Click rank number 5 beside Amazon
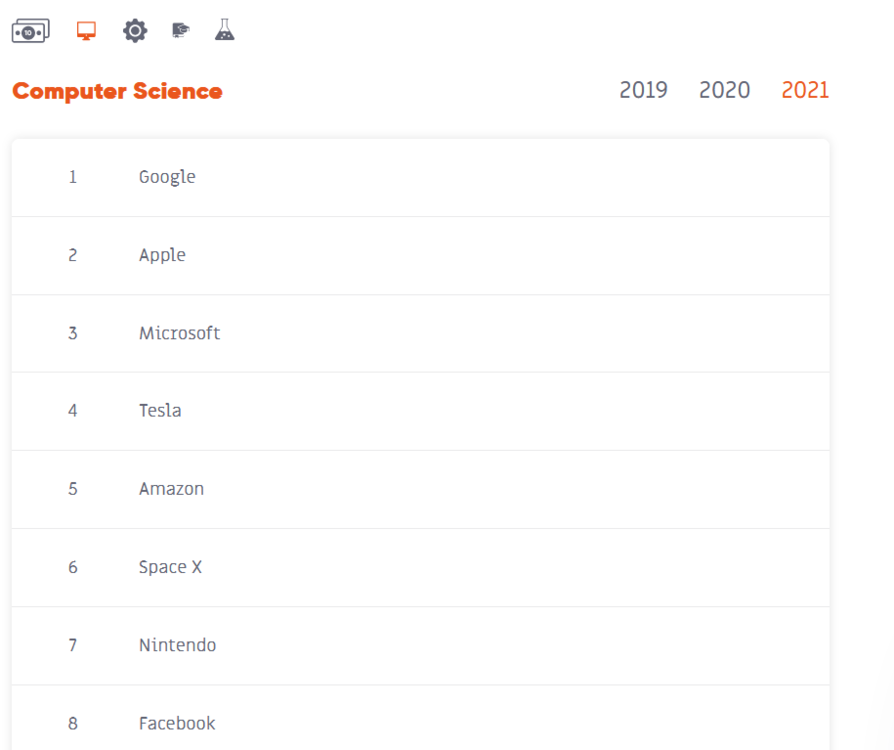894x750 pixels. pos(72,489)
